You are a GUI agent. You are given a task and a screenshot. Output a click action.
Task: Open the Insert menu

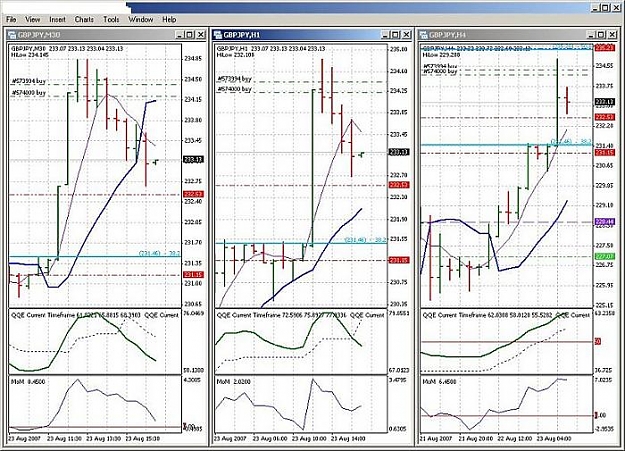coord(57,20)
